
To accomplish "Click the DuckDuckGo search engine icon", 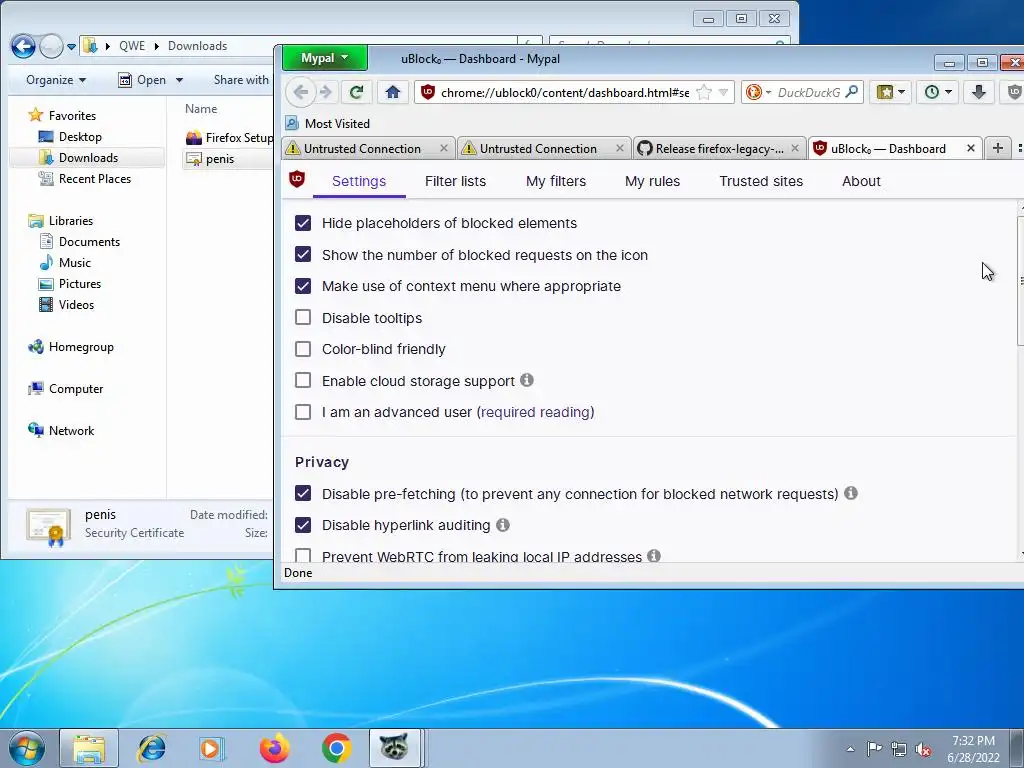I will pos(754,92).
